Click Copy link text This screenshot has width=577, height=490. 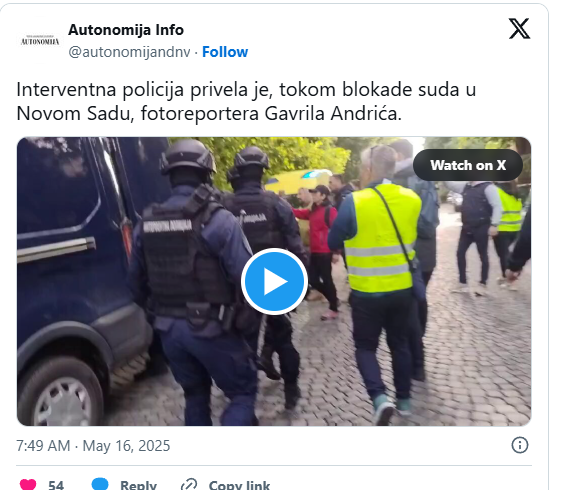click(239, 485)
